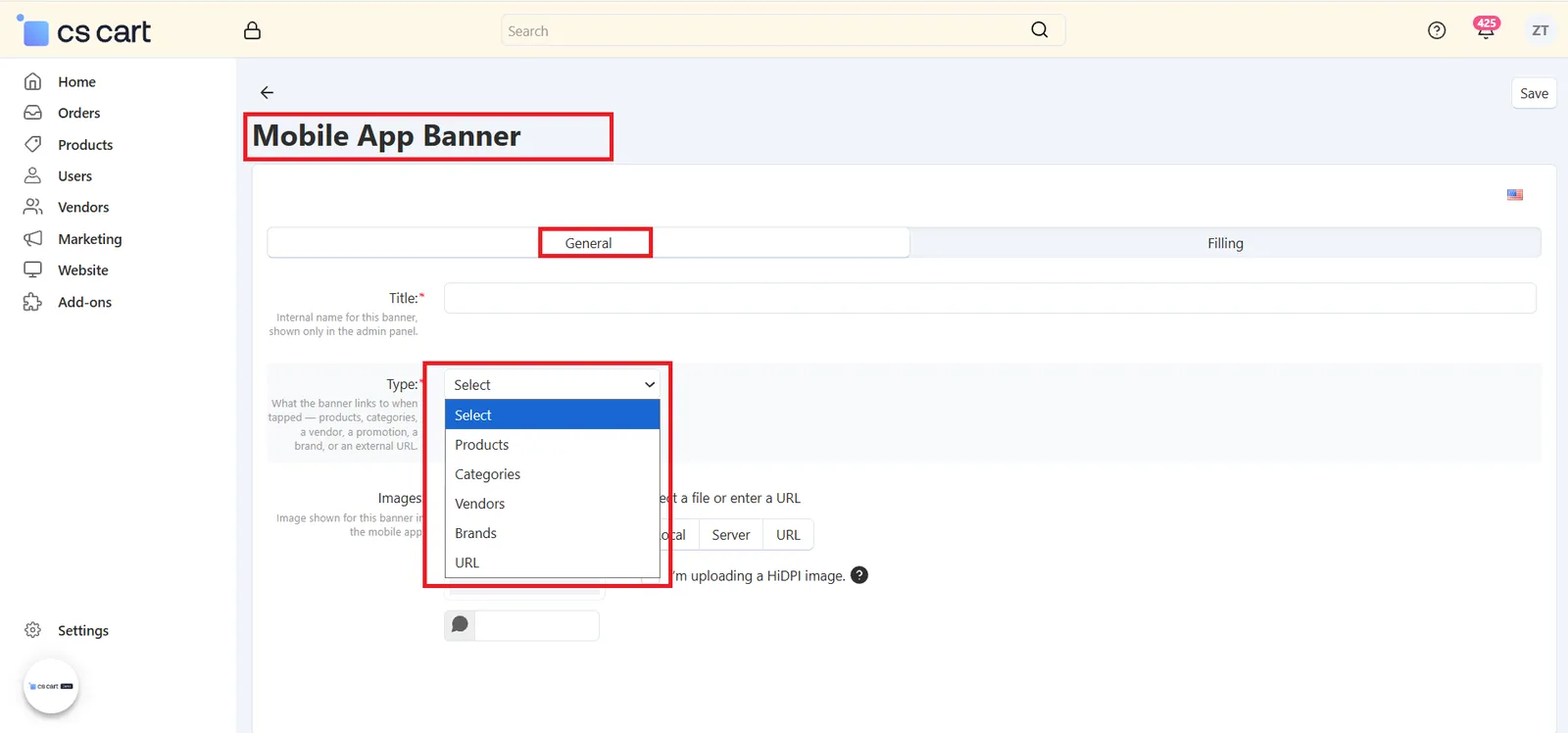Open Users sidebar item

(x=74, y=175)
